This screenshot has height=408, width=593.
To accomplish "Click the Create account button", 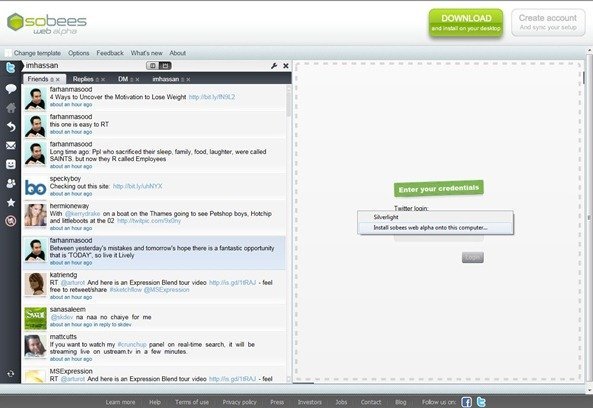I will (548, 22).
